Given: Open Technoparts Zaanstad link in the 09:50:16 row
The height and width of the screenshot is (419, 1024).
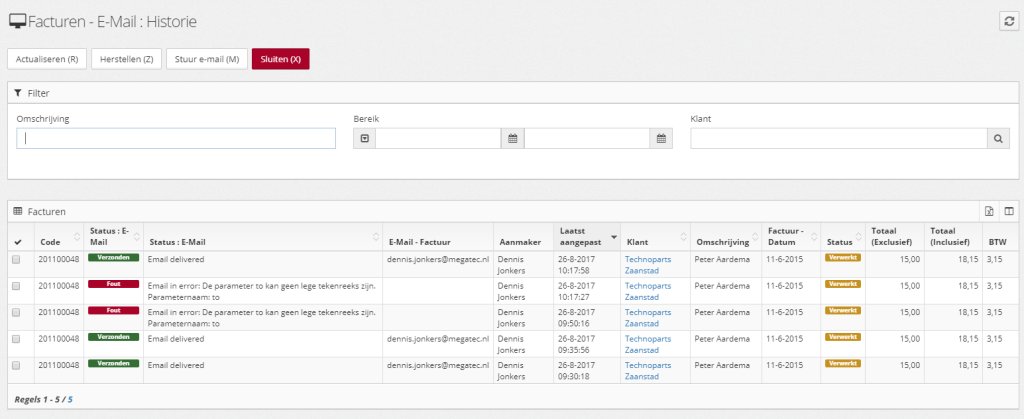Looking at the screenshot, I should [x=648, y=318].
